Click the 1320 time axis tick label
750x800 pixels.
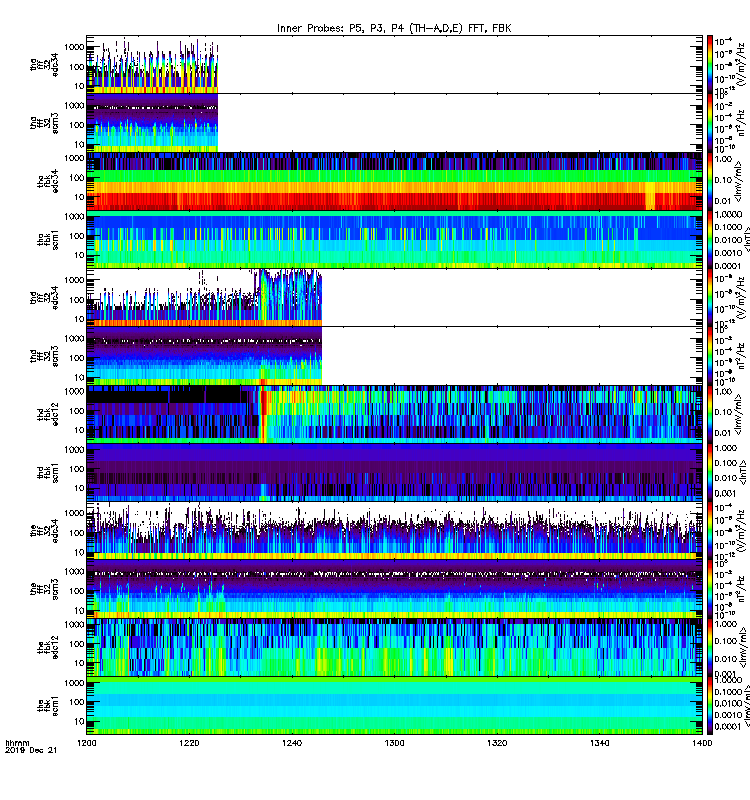497,743
